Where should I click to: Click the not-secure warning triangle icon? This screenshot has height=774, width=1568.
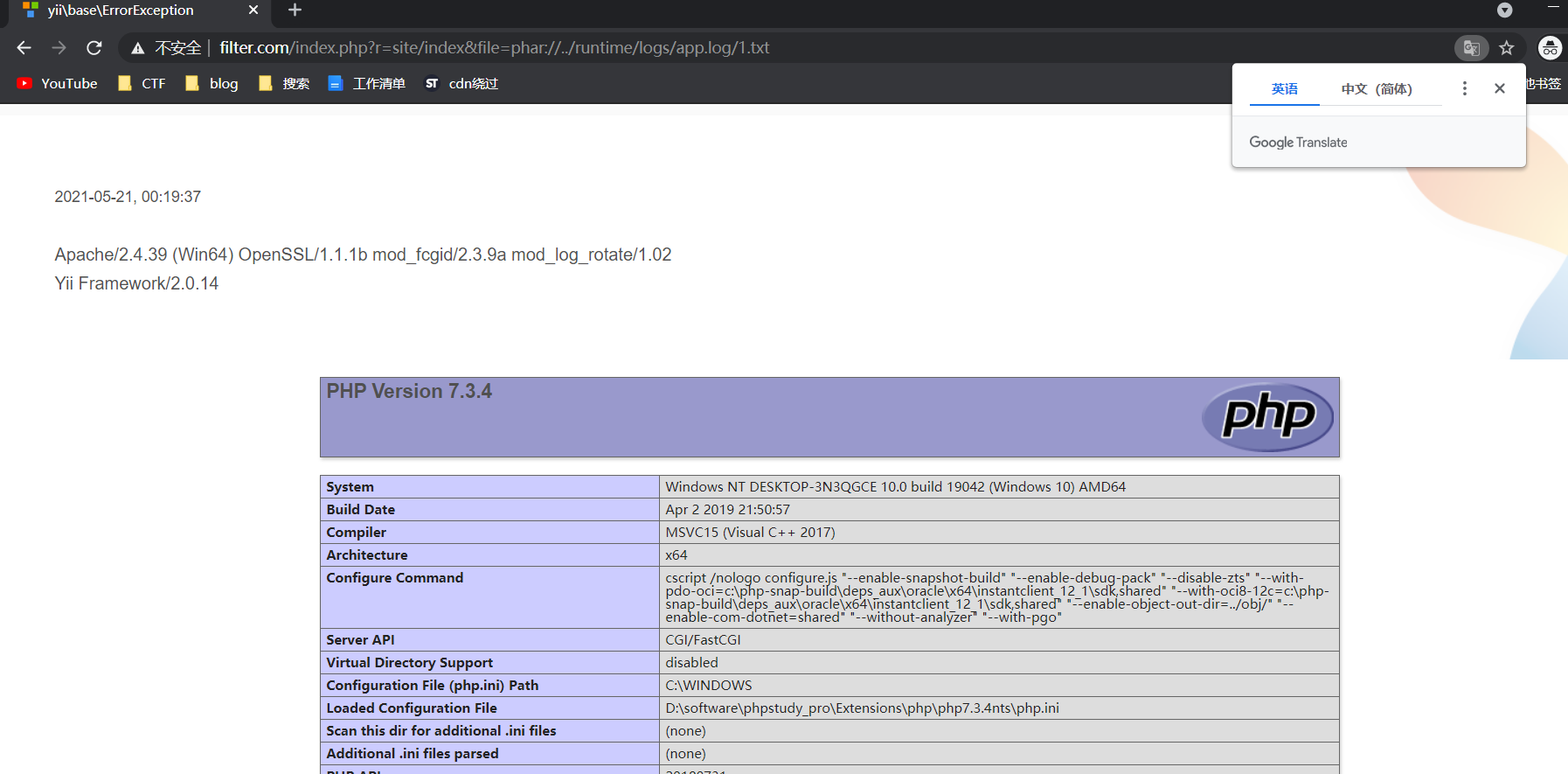coord(138,48)
